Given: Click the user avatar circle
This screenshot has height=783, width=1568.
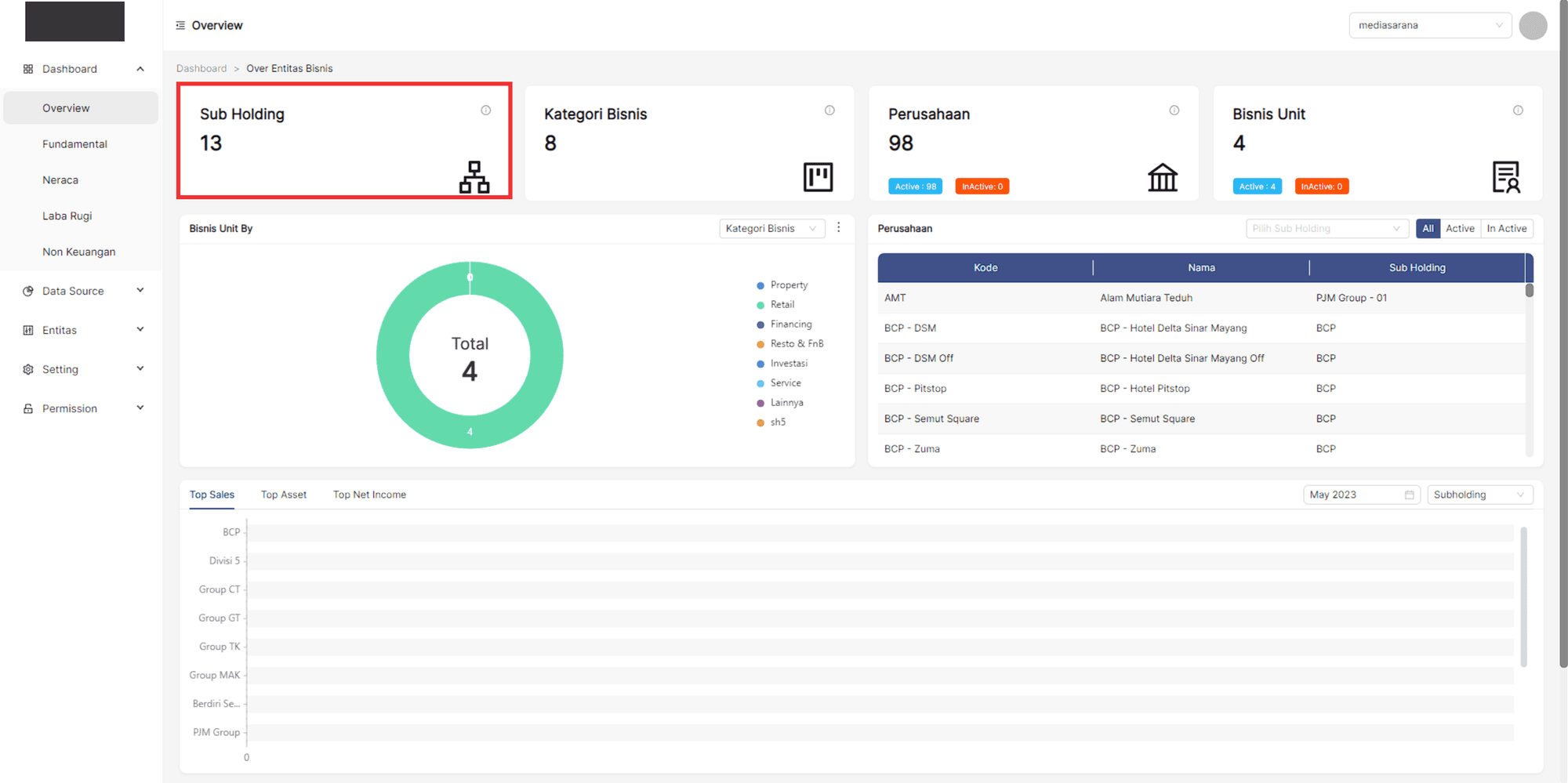Looking at the screenshot, I should click(x=1532, y=26).
